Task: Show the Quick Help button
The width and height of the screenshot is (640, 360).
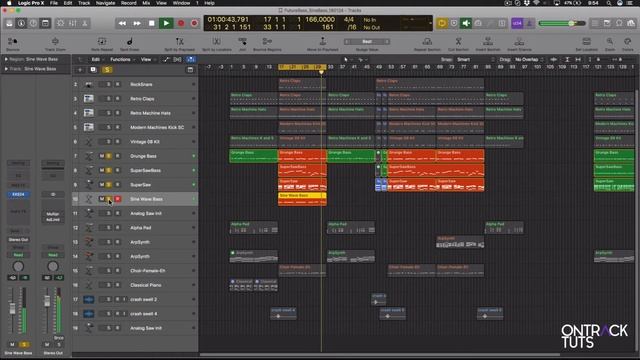Action: pyautogui.click(x=33, y=23)
